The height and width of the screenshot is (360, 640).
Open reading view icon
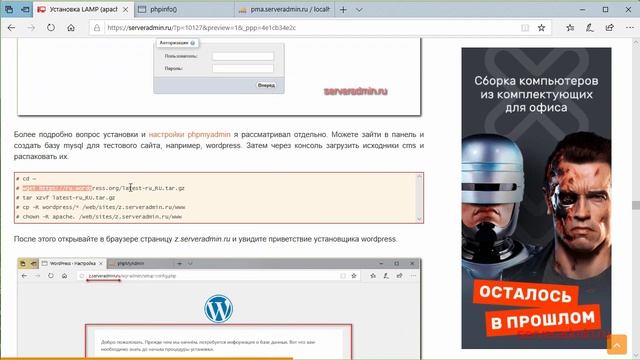[x=525, y=28]
